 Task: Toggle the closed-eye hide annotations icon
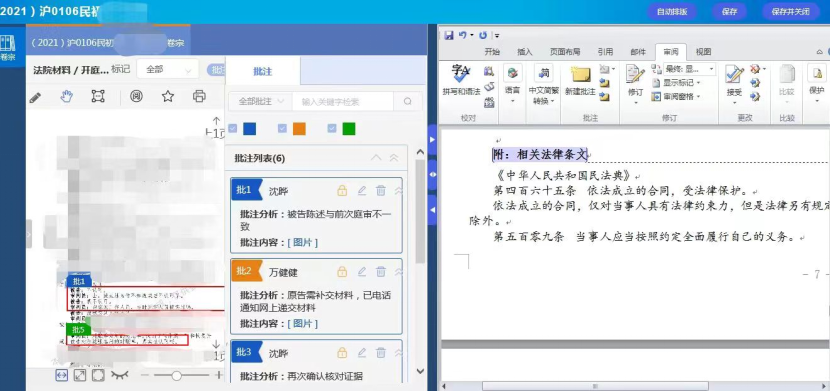click(x=120, y=375)
